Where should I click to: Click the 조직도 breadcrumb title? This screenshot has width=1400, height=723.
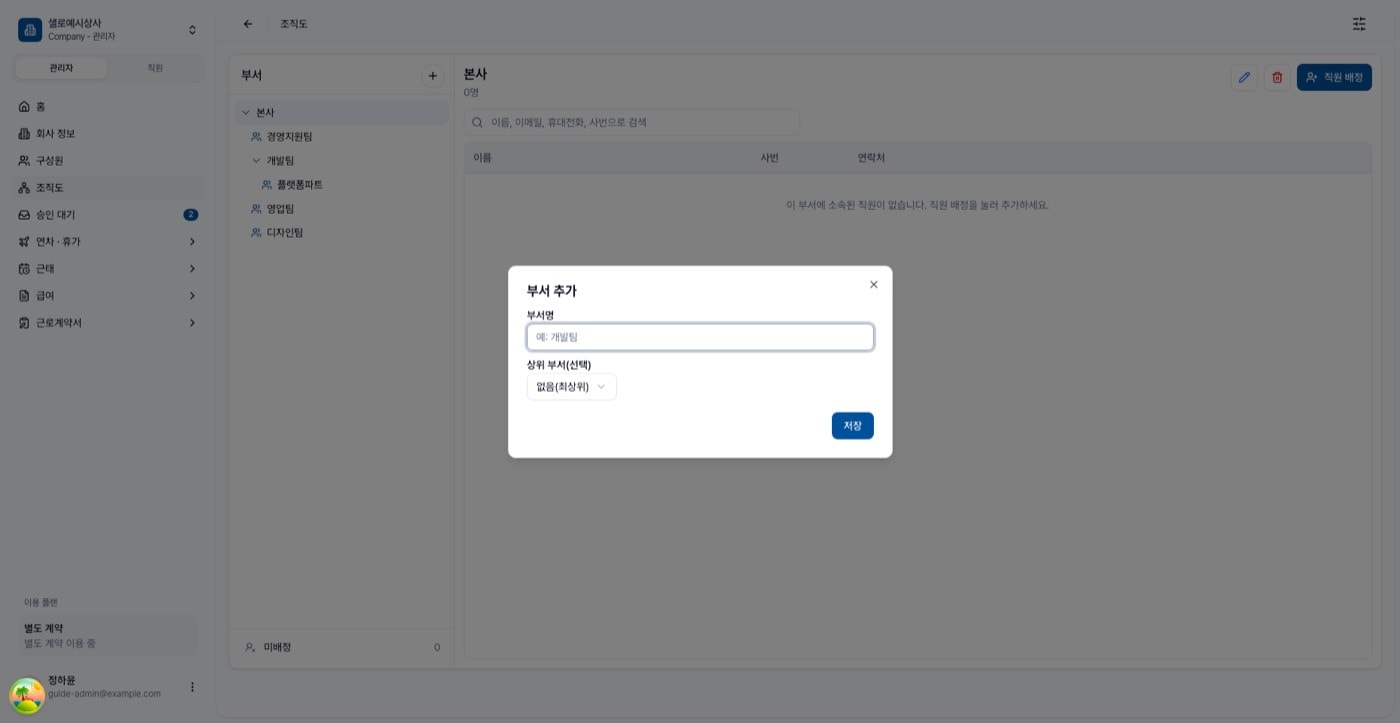(294, 24)
